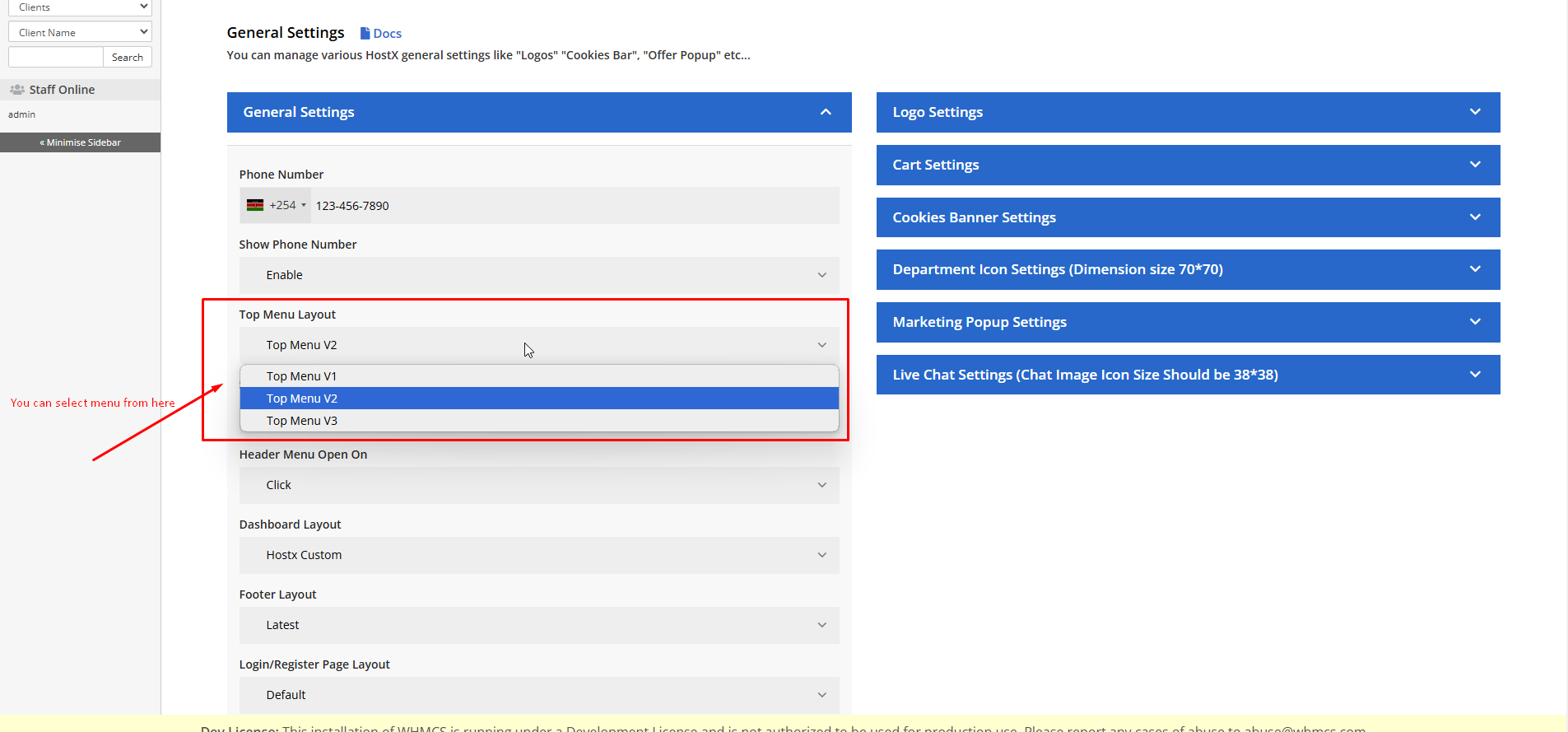The width and height of the screenshot is (1568, 732).
Task: Open Login/Register Page Layout dropdown
Action: [x=539, y=695]
